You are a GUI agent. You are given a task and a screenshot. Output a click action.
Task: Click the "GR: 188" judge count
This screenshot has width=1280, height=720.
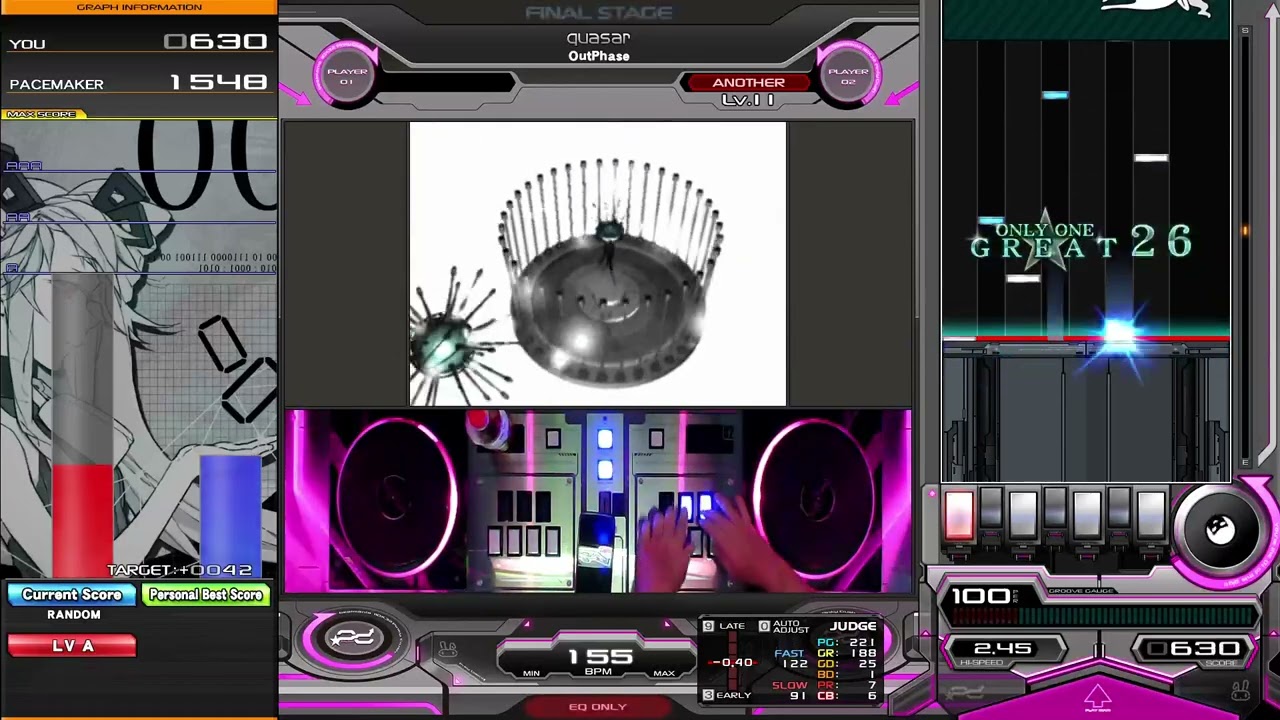[x=846, y=653]
